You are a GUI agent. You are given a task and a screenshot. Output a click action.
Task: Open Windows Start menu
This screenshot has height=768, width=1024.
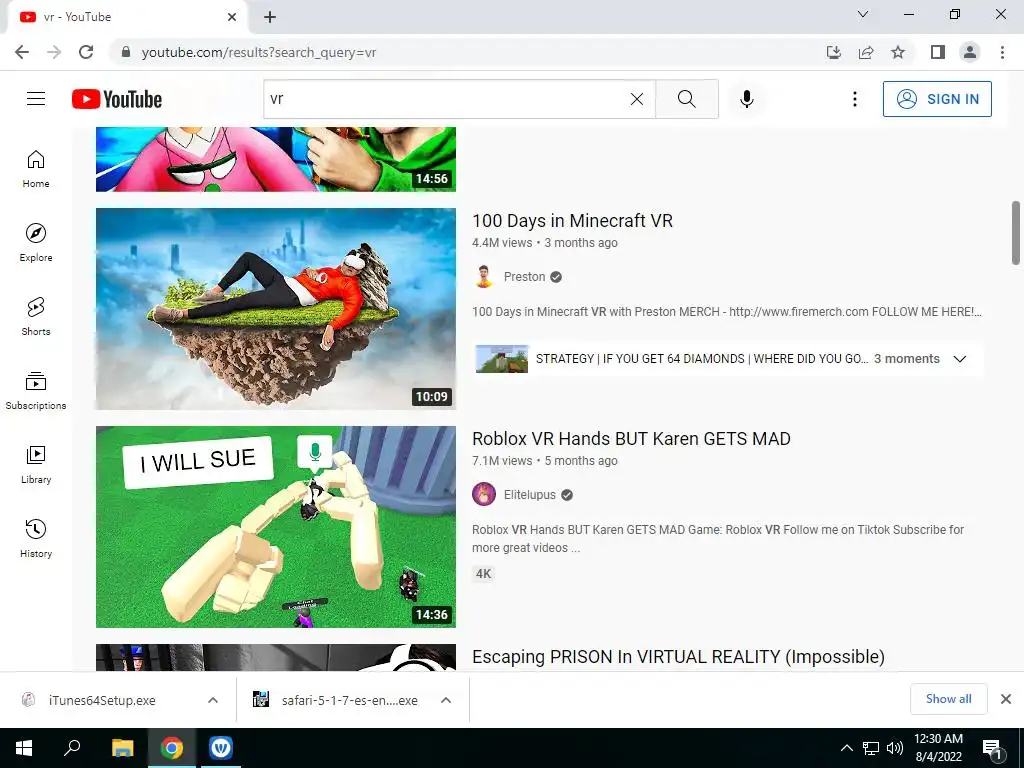(24, 748)
